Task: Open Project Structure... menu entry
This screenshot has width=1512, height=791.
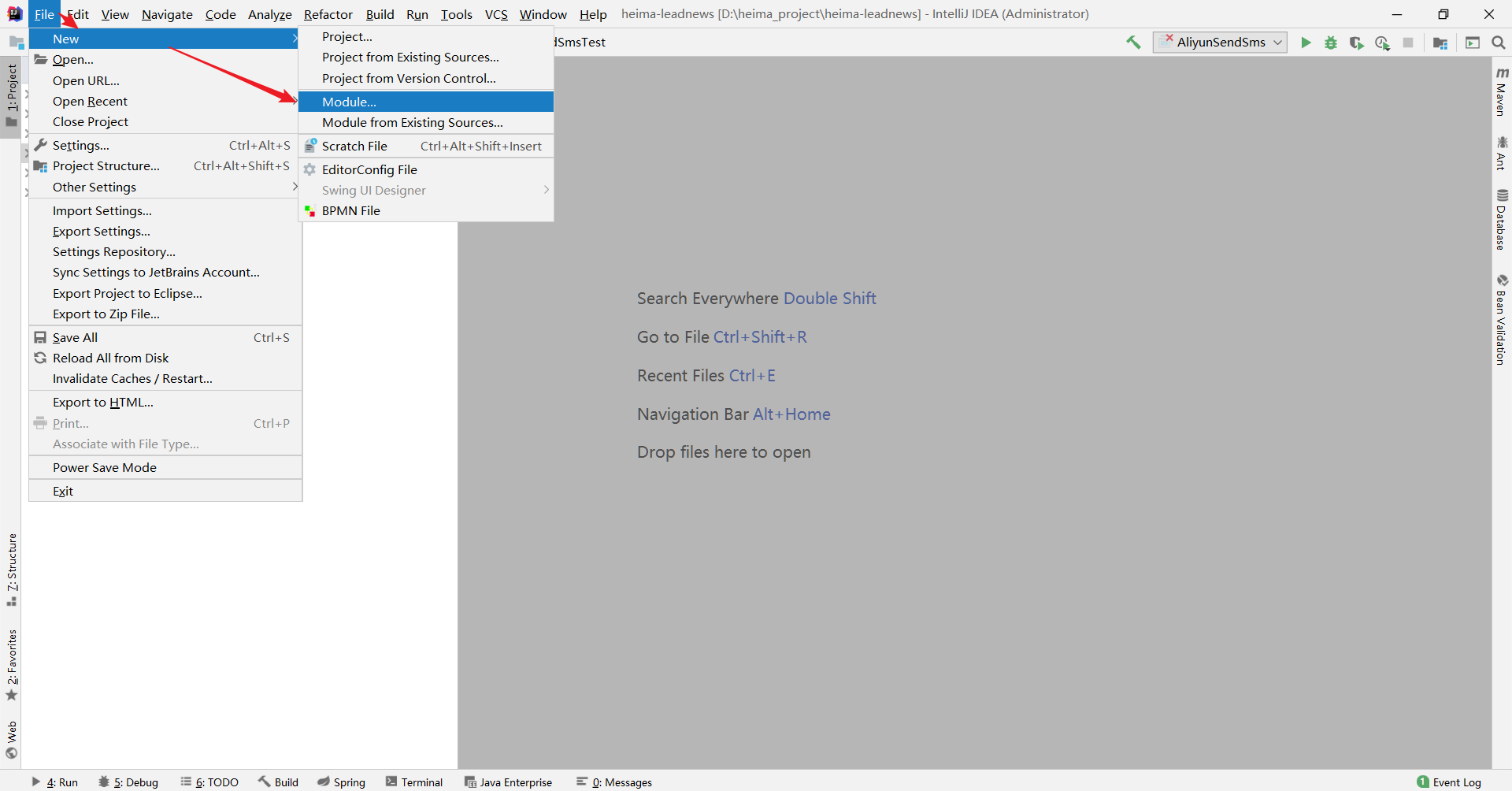Action: click(164, 165)
